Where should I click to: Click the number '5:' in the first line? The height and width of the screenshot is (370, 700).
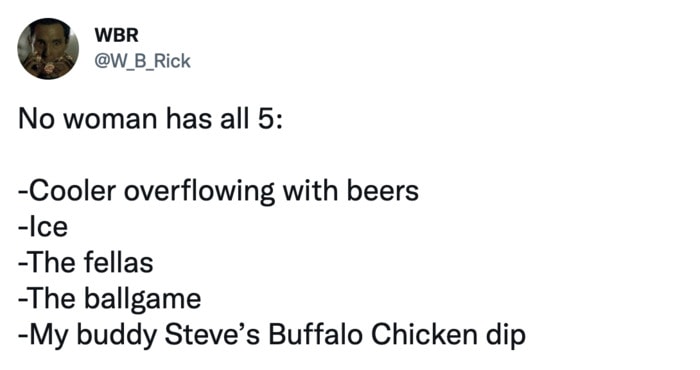[270, 120]
